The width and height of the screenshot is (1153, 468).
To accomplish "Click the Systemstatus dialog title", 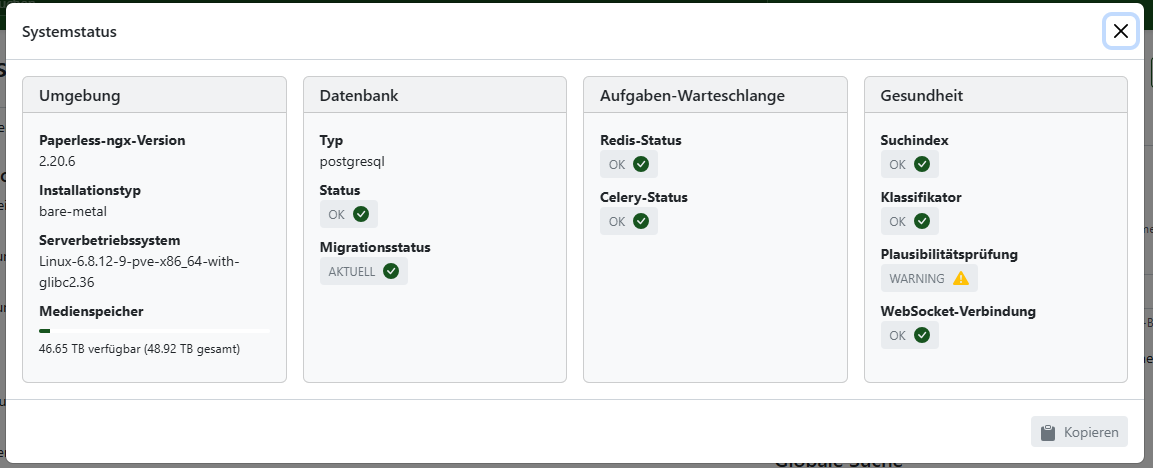I will pyautogui.click(x=70, y=32).
